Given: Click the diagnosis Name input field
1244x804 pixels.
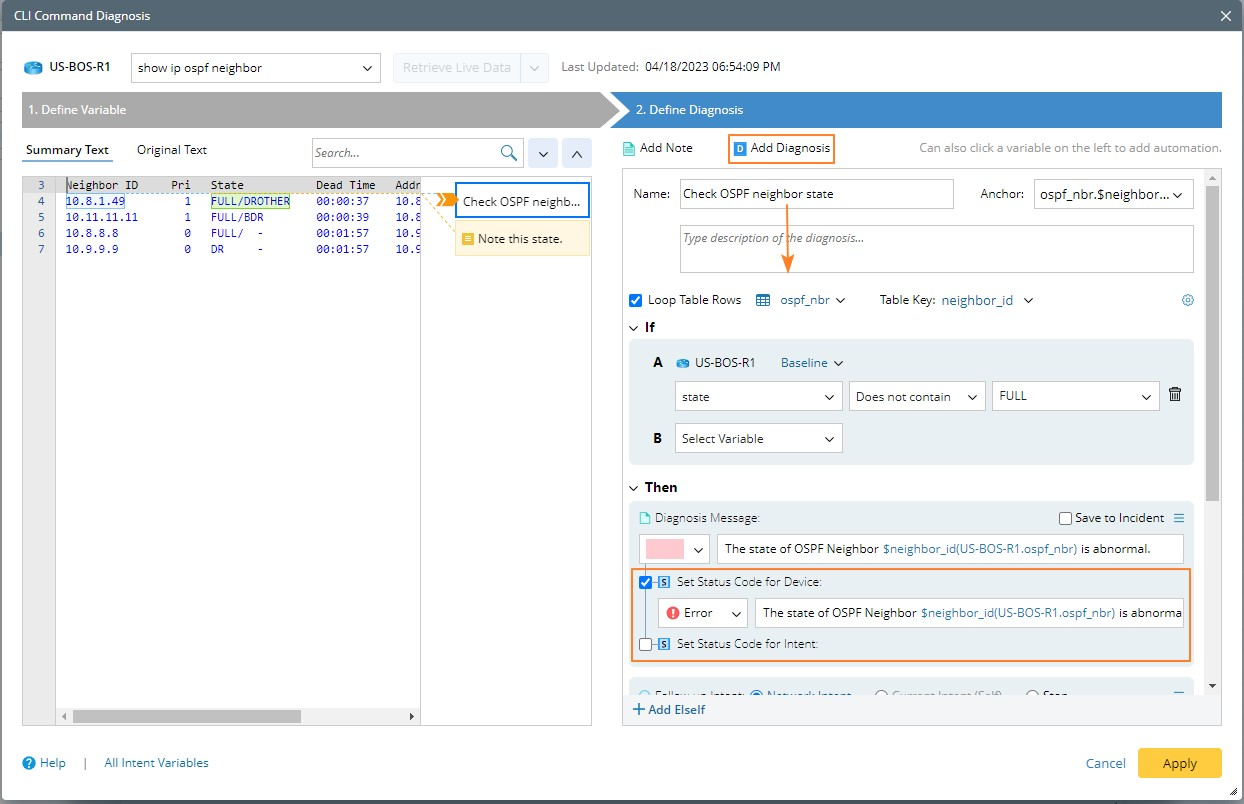Looking at the screenshot, I should [x=814, y=194].
